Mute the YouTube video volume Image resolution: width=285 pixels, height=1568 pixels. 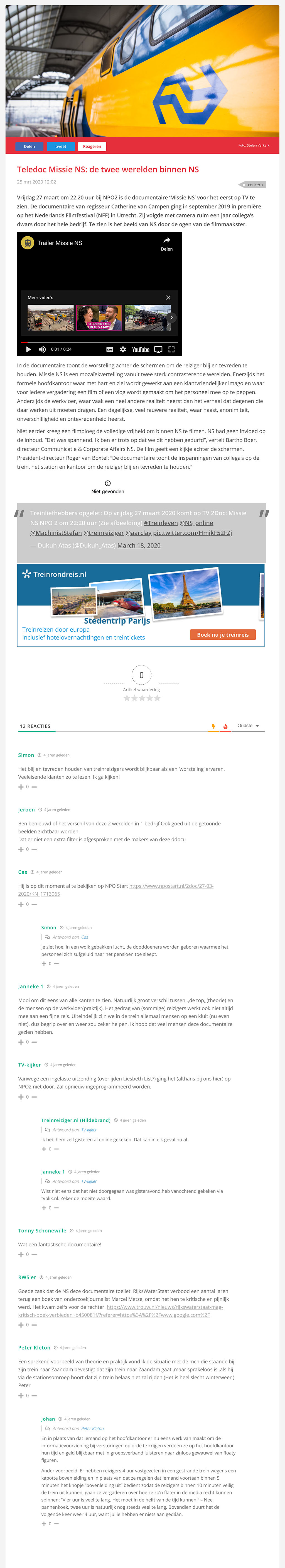click(42, 349)
